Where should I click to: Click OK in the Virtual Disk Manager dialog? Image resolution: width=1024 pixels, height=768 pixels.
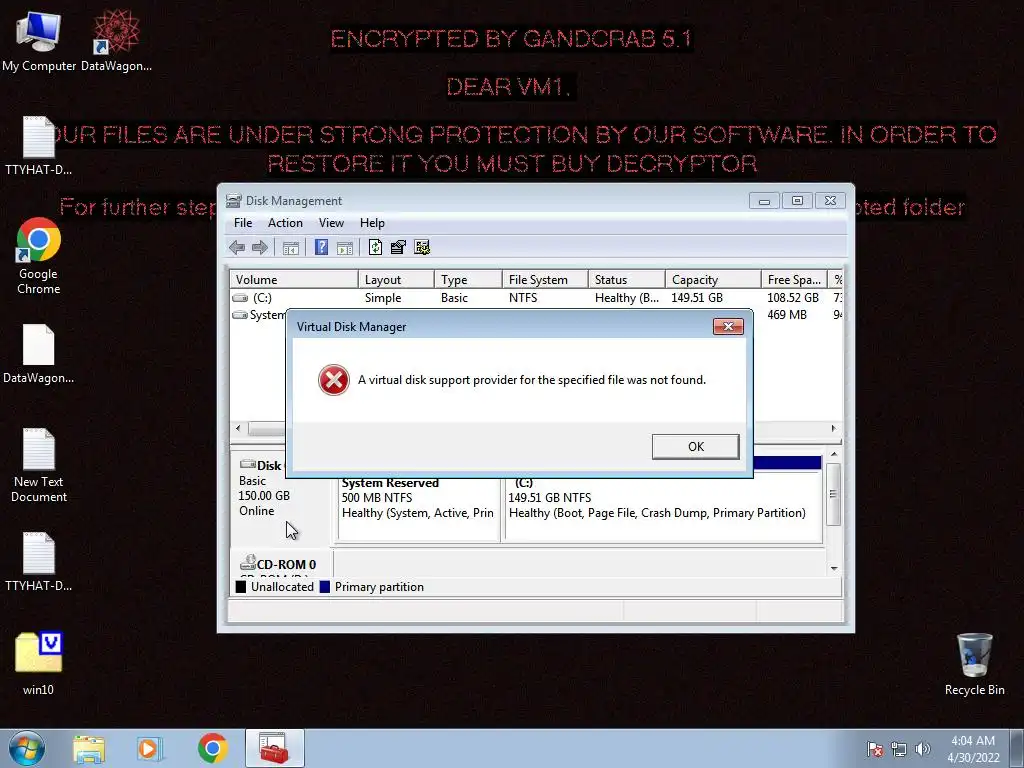696,447
